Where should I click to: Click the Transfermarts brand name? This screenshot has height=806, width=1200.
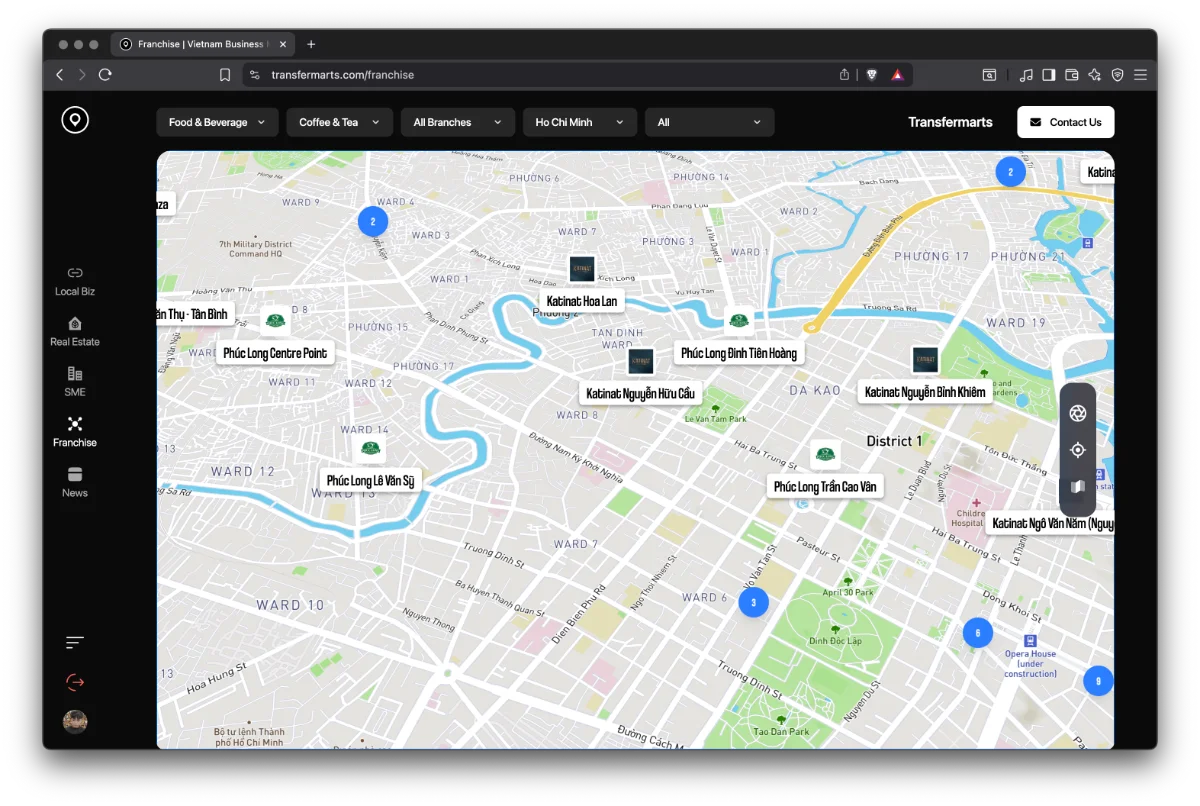coord(950,121)
